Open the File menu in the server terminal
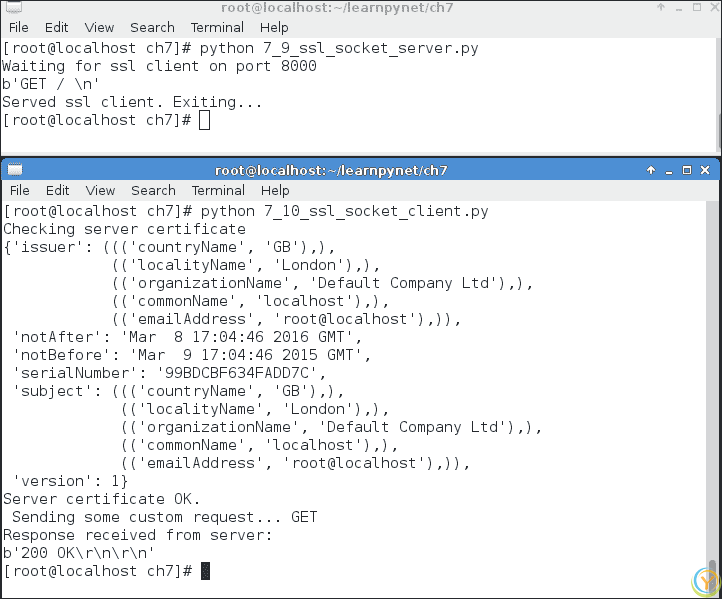The height and width of the screenshot is (599, 722). click(x=18, y=27)
